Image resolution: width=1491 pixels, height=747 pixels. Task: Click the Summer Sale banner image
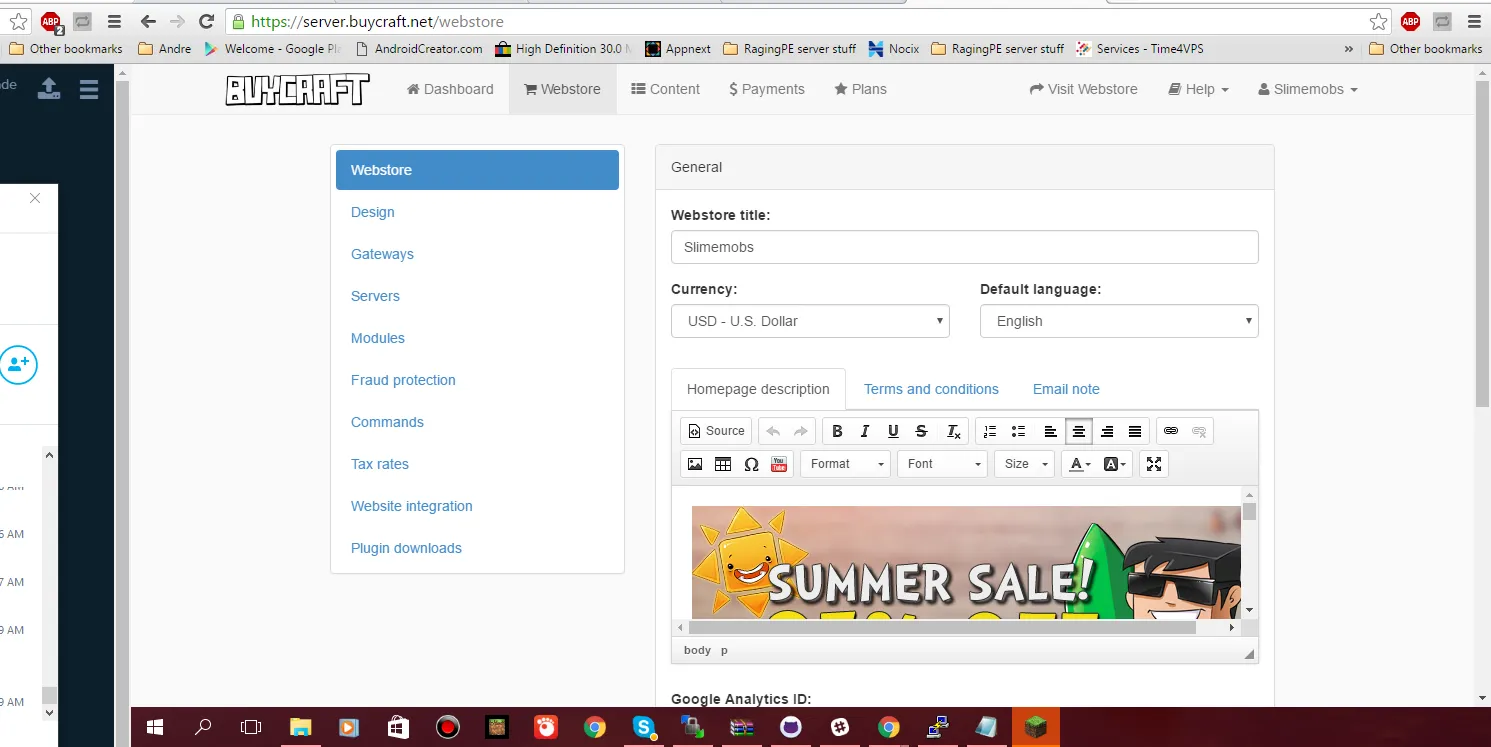click(x=966, y=562)
